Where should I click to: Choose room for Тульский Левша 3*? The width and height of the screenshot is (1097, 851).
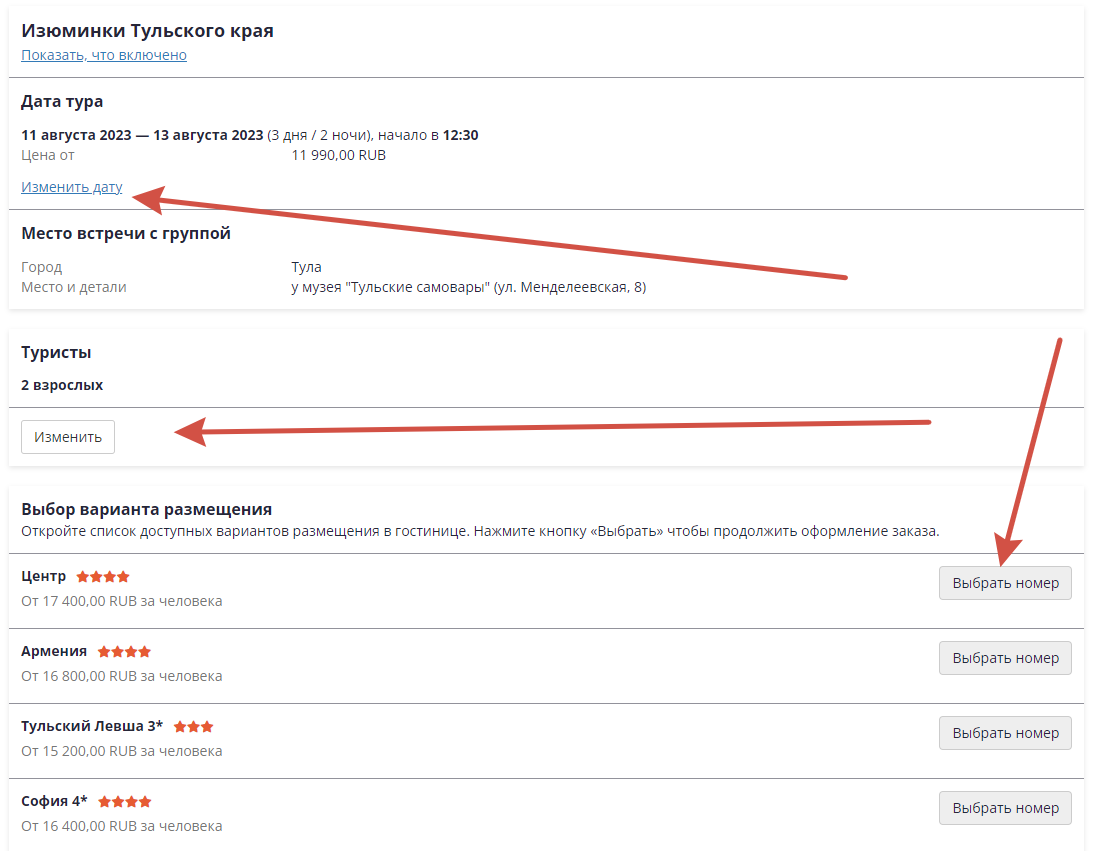tap(1005, 733)
